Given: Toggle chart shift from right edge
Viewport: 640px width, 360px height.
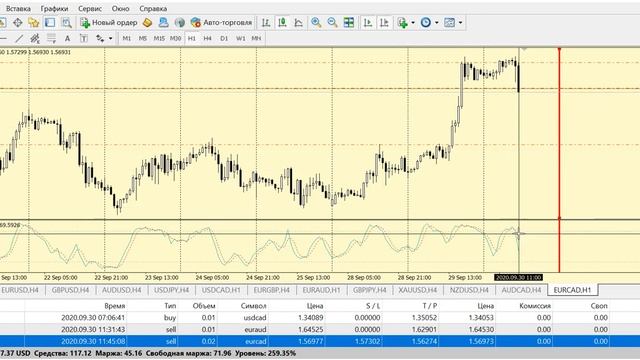Looking at the screenshot, I should [384, 23].
